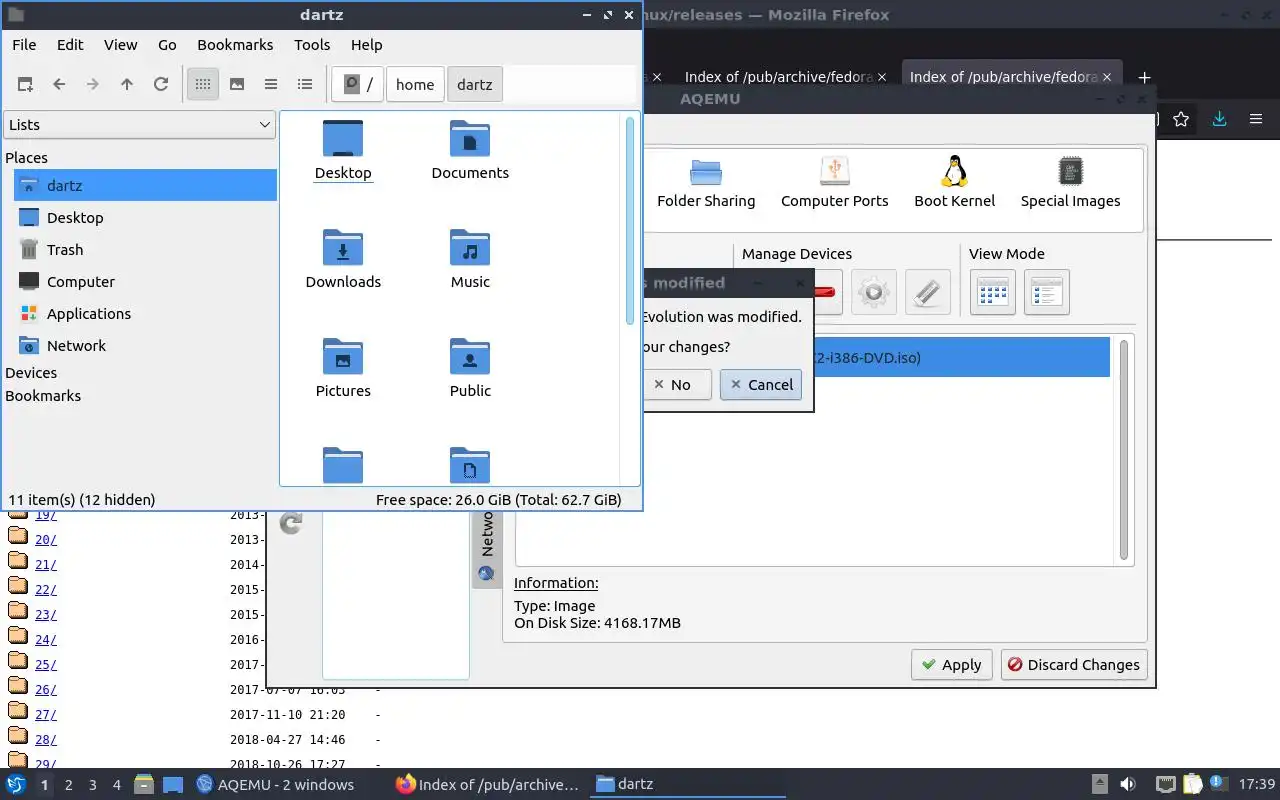
Task: Click the volume icon in system tray
Action: [x=1128, y=785]
